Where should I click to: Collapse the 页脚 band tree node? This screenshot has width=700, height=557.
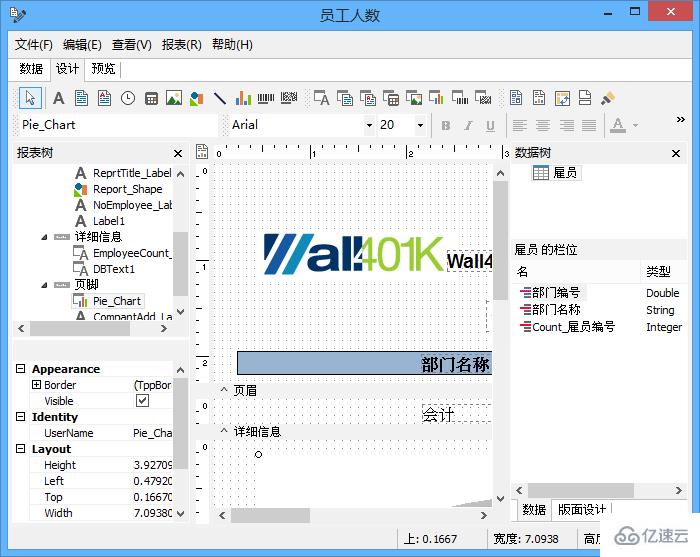[x=44, y=285]
